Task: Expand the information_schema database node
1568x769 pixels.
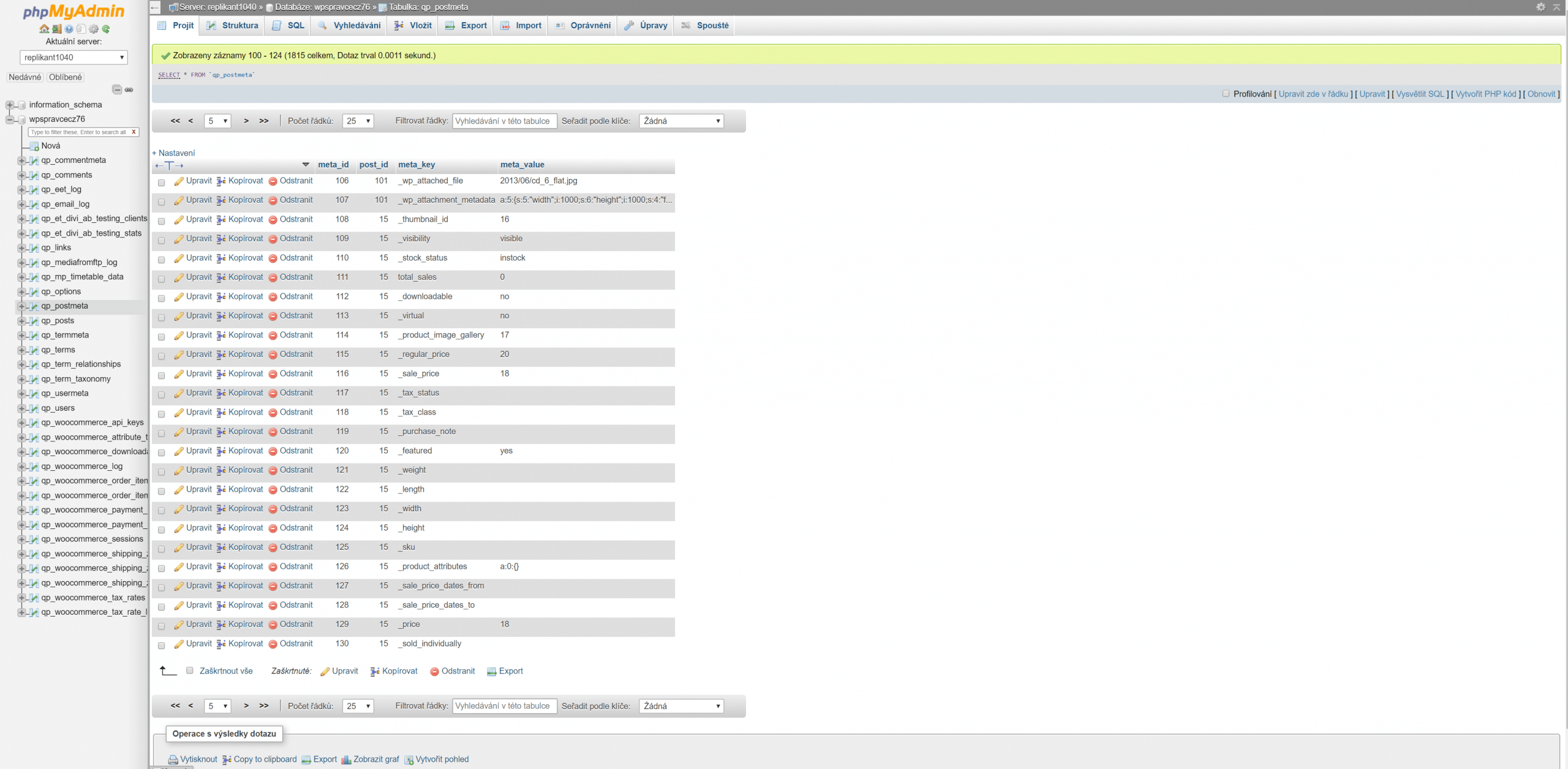Action: tap(10, 105)
